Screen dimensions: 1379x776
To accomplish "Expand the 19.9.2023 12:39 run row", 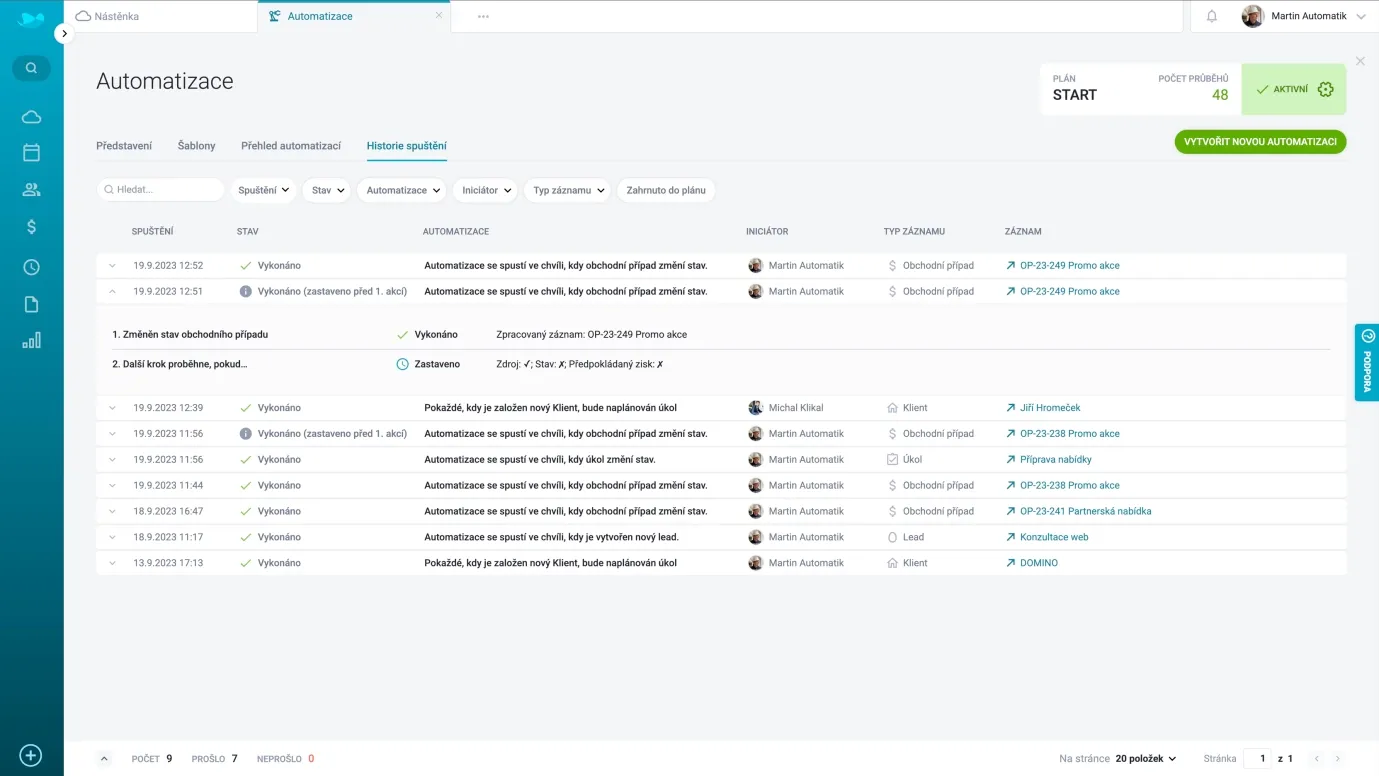I will 112,408.
